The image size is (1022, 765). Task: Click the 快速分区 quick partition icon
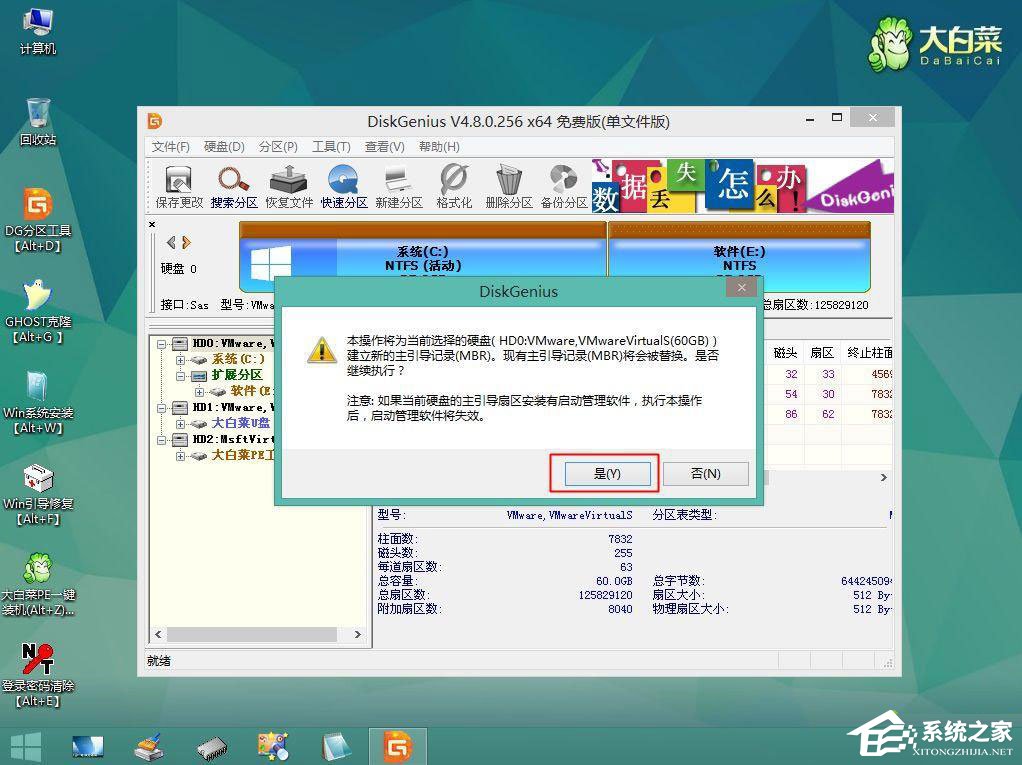(x=343, y=185)
